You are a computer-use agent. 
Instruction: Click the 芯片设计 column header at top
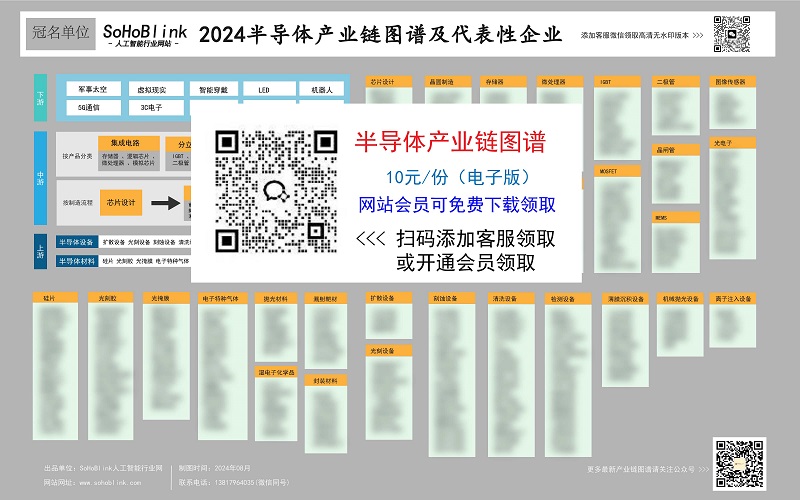coord(389,82)
